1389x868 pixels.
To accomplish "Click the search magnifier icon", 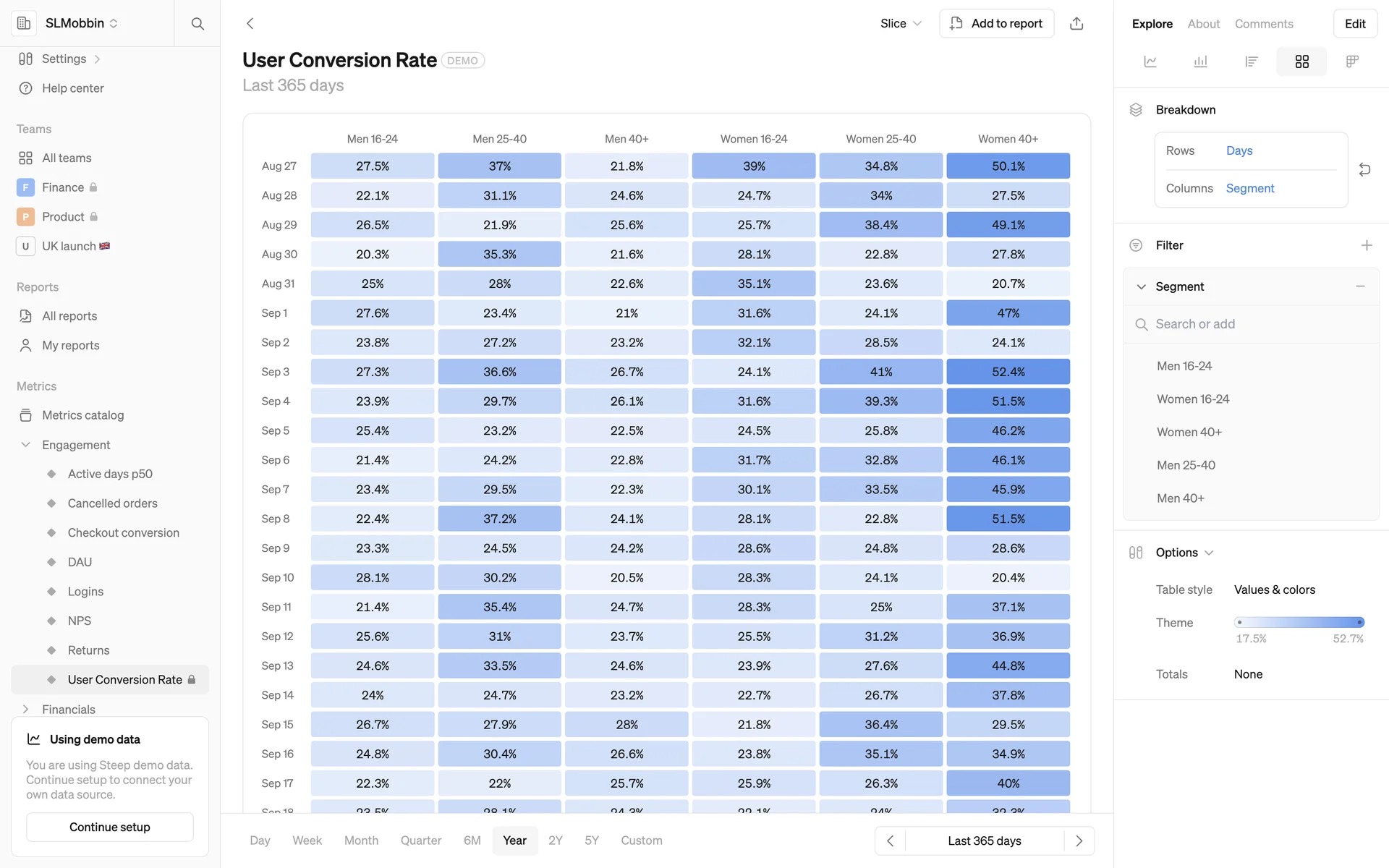I will click(197, 23).
